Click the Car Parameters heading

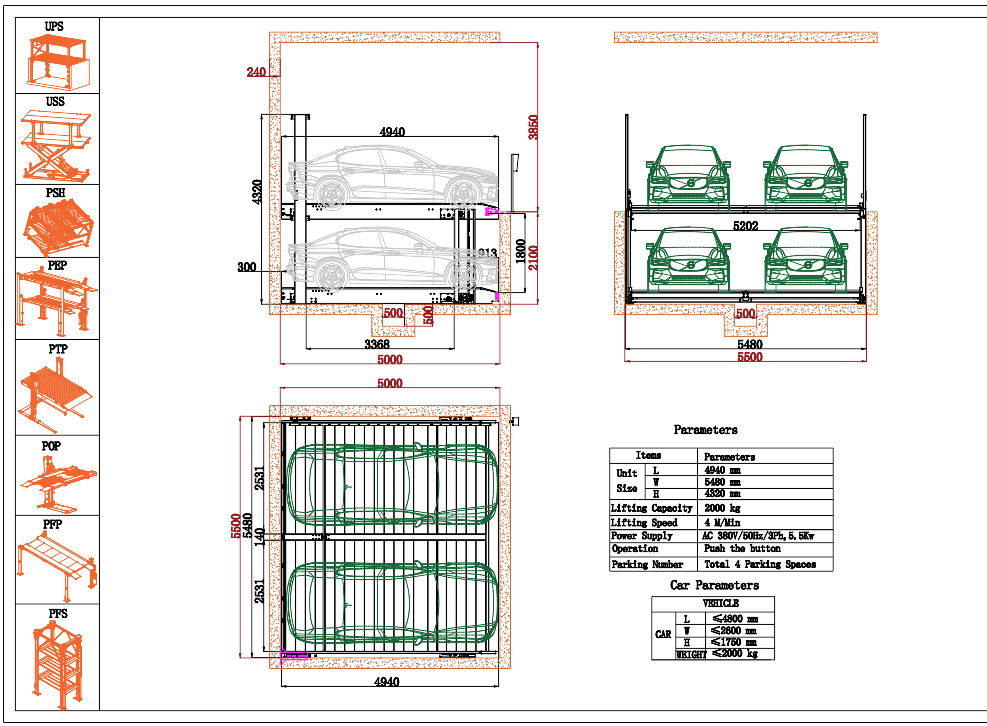point(714,585)
